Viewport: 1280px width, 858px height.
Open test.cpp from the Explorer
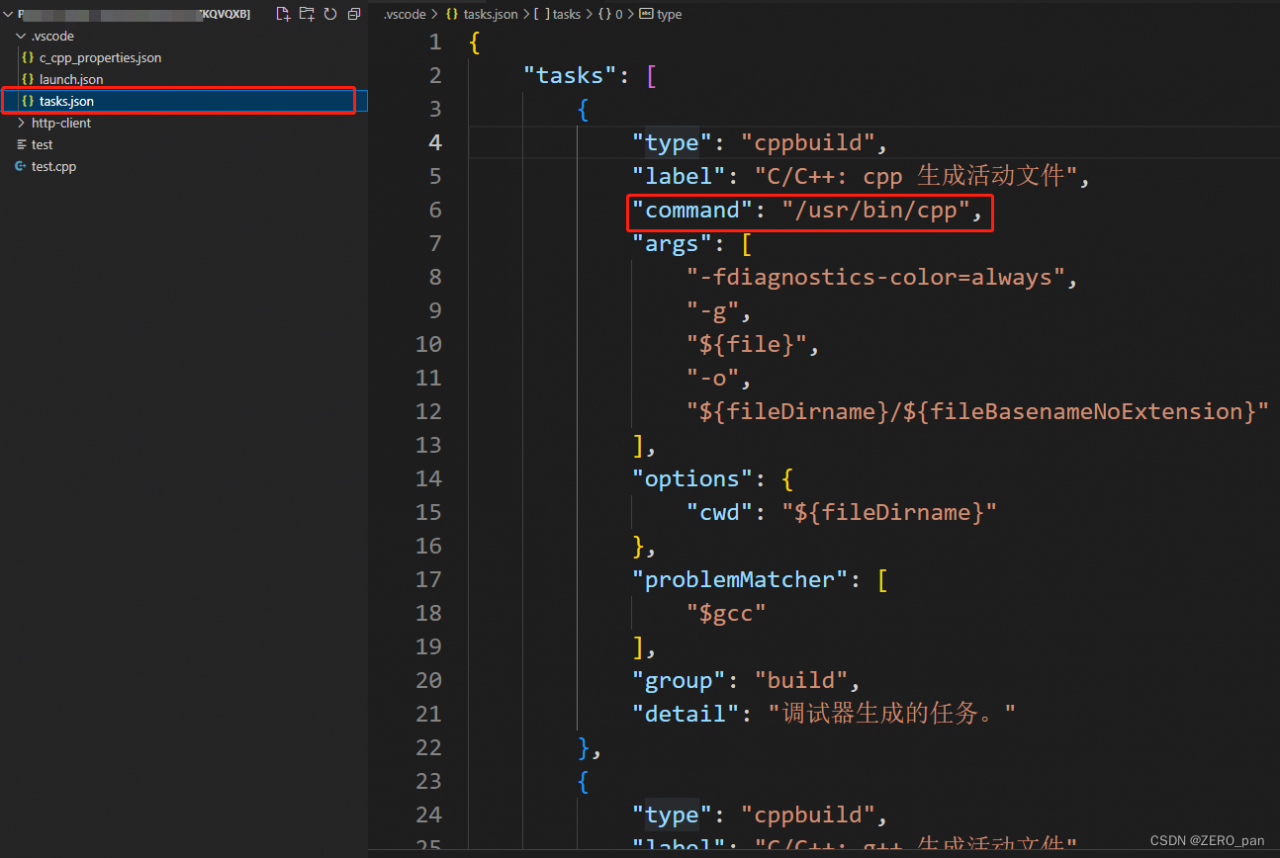click(54, 167)
